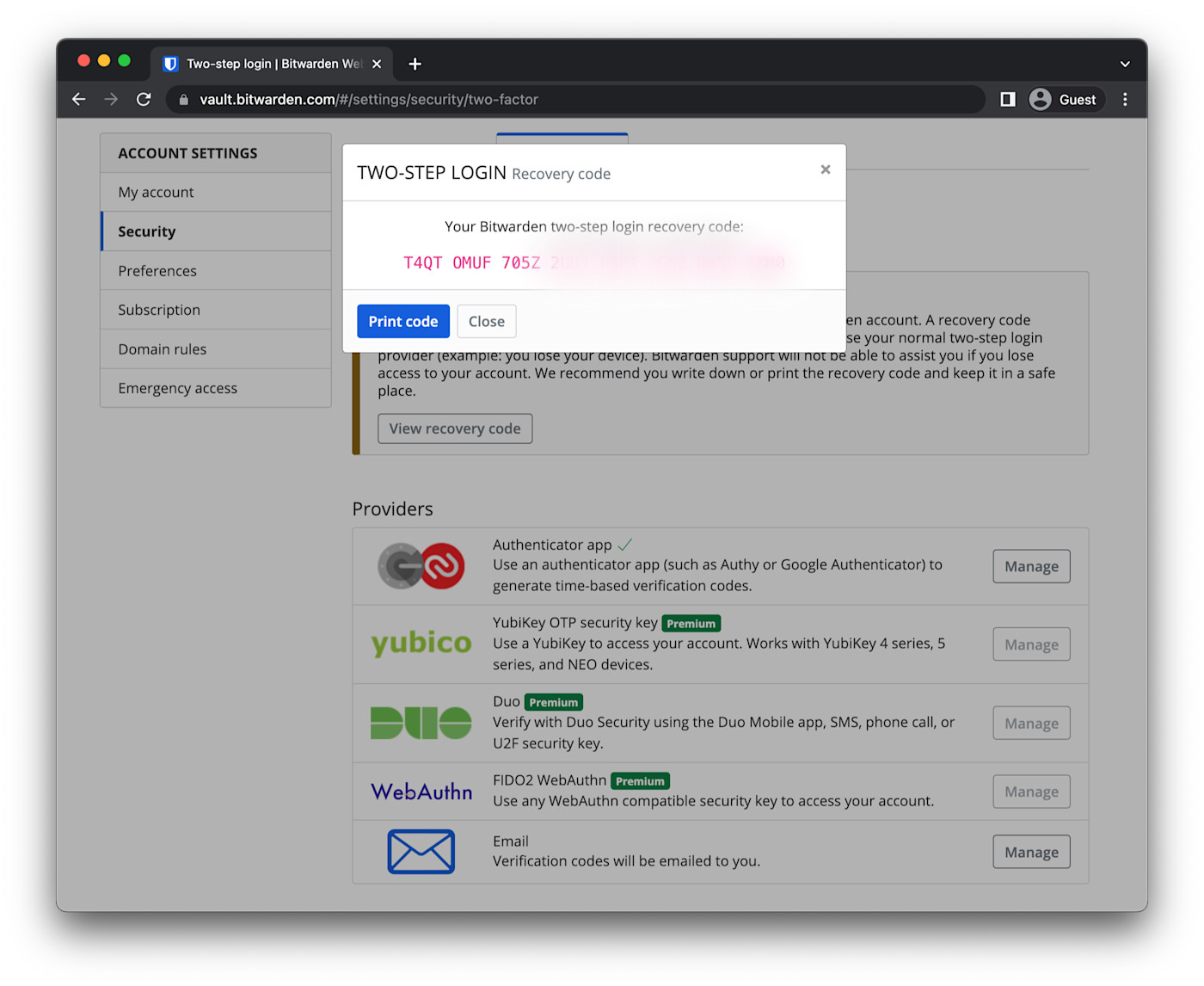Click the WebAuthn logo
The height and width of the screenshot is (986, 1204).
click(x=421, y=792)
